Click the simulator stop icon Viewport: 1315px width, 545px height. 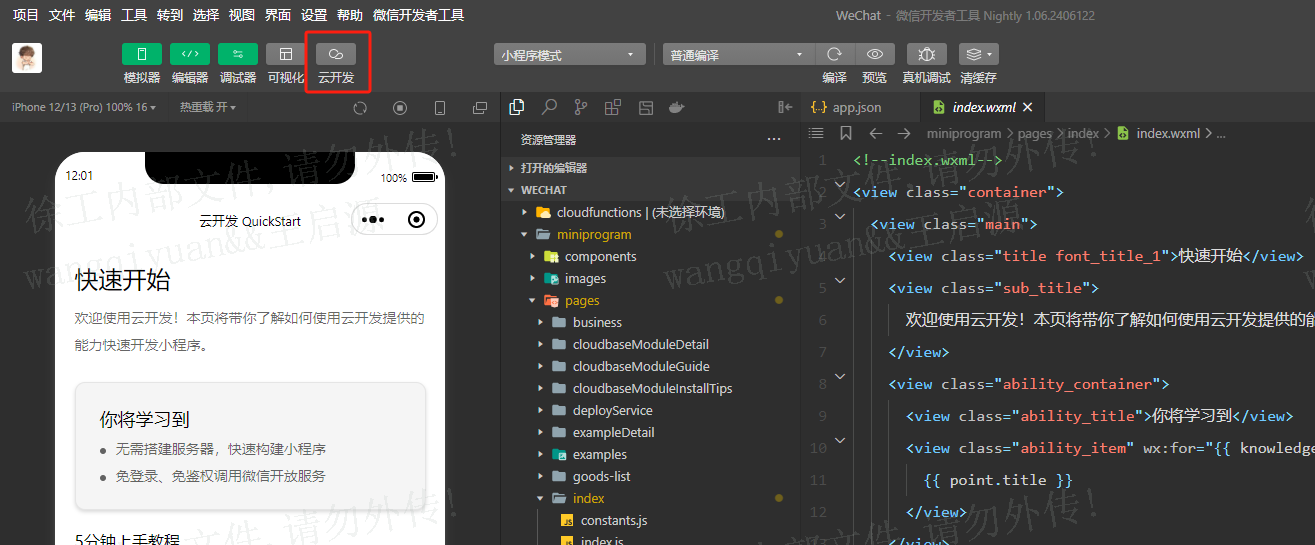click(400, 108)
